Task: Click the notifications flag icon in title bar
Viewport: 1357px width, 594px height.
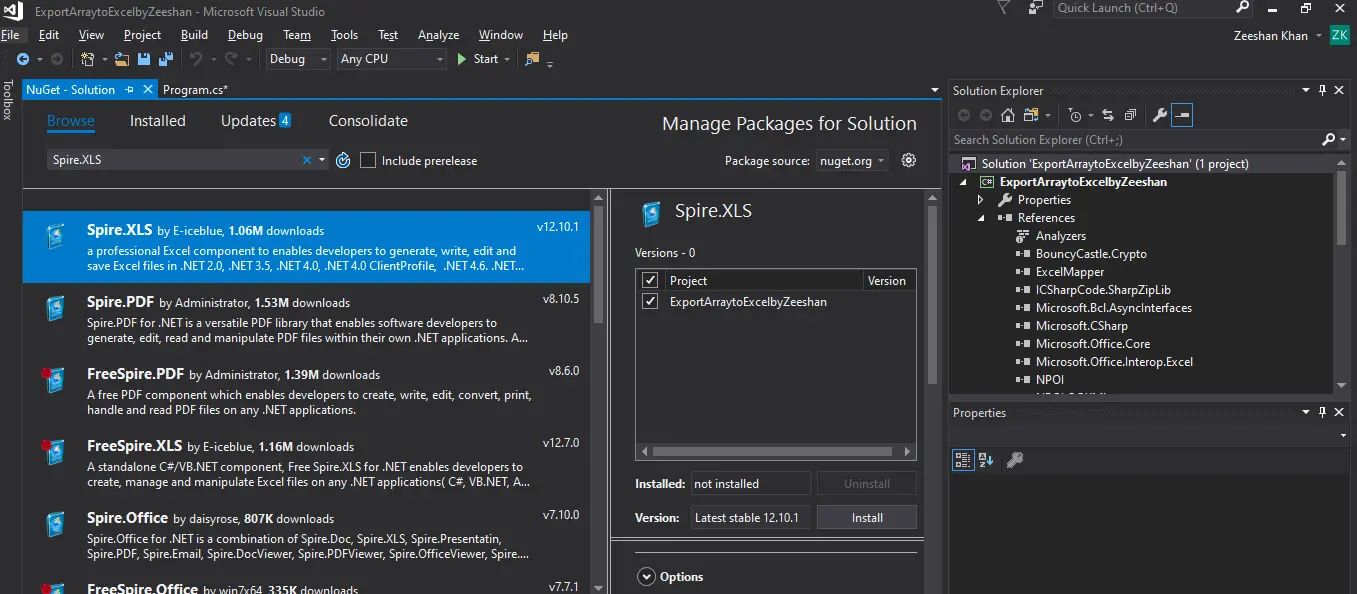Action: point(1004,8)
